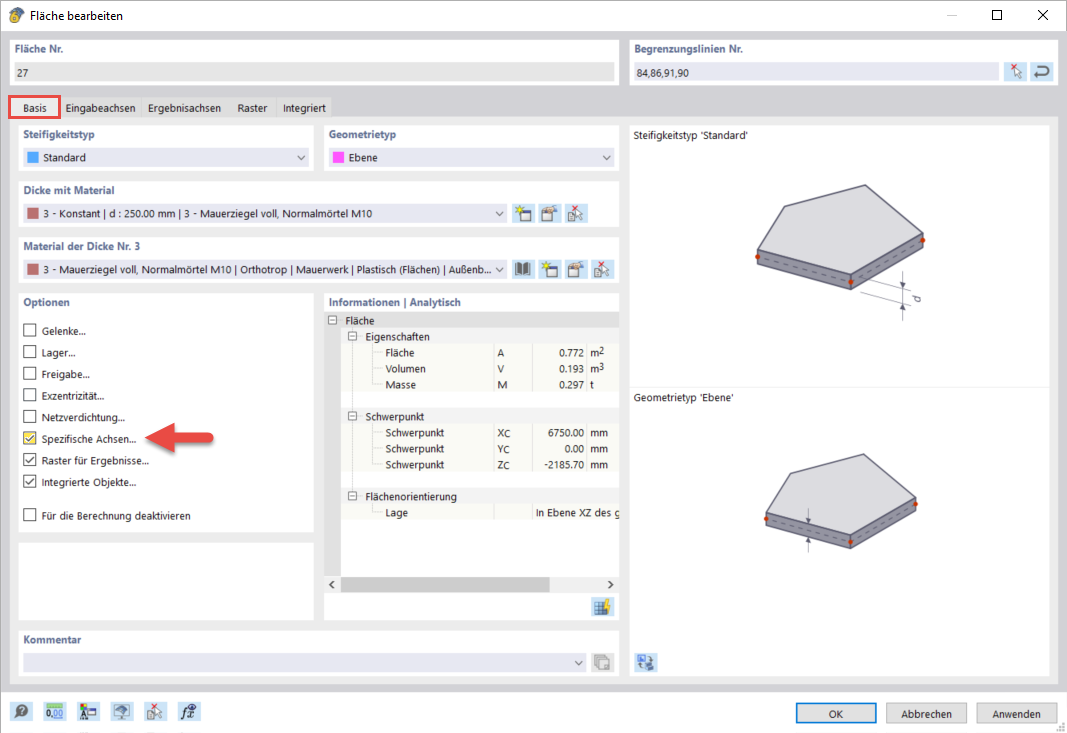Click the OK button
Screen dimensions: 1067x733
(x=836, y=713)
